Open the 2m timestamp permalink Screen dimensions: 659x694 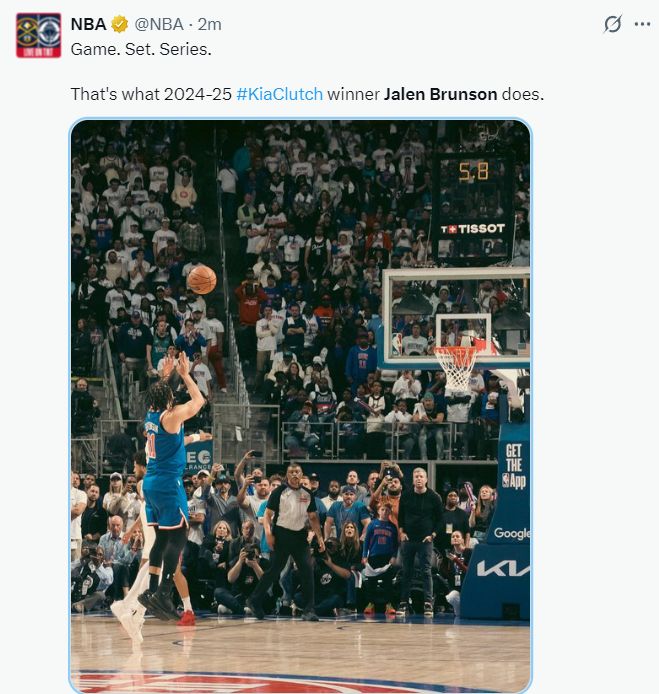coord(209,24)
